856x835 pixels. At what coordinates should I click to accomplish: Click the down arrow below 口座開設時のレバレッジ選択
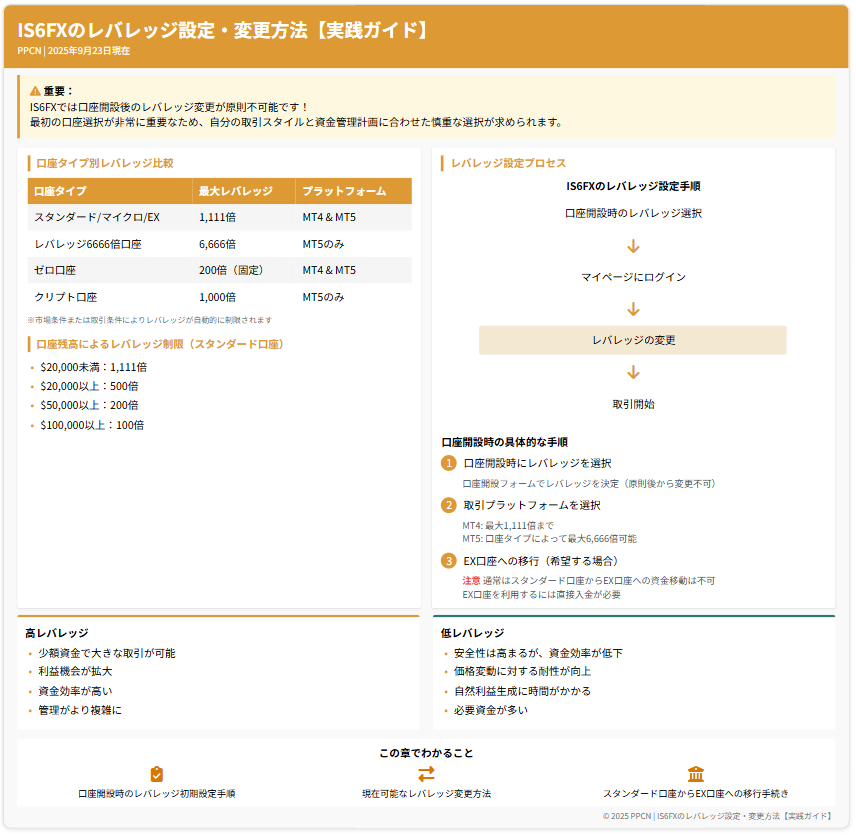(633, 246)
